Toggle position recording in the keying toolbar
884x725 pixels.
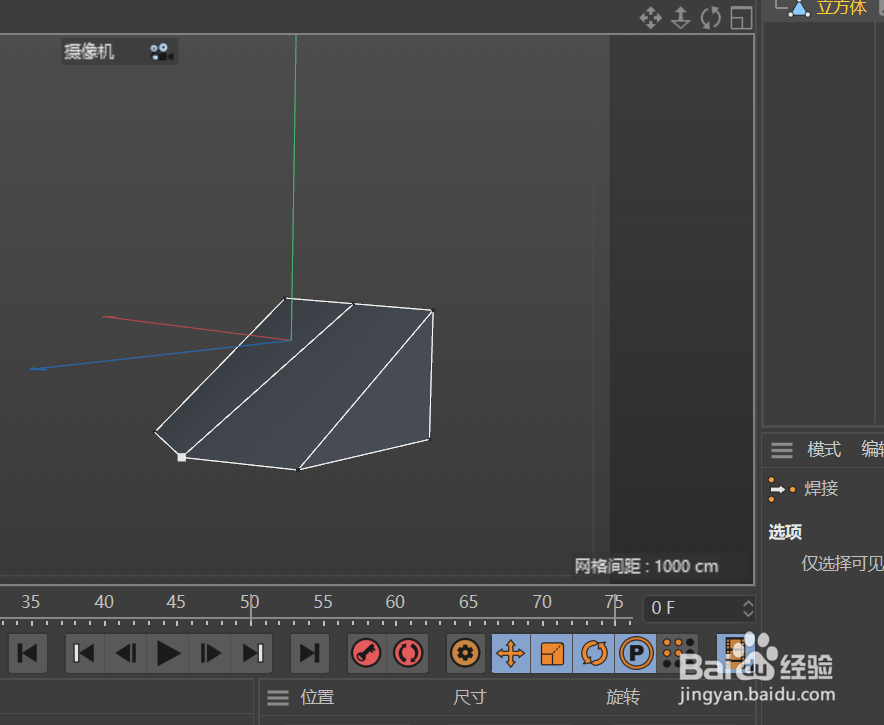[x=510, y=653]
